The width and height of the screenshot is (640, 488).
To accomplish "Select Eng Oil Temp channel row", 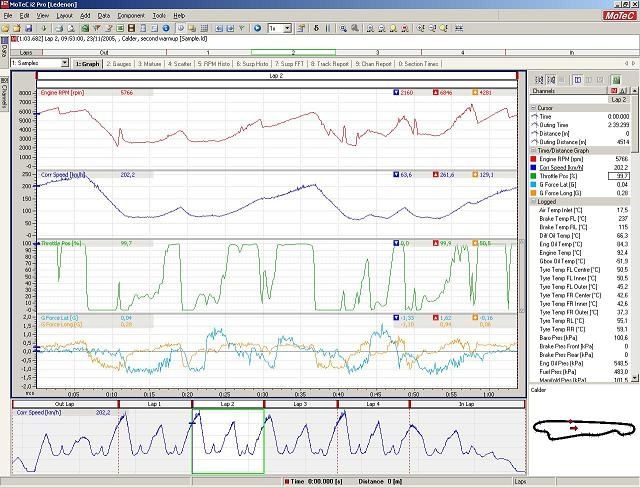I will pyautogui.click(x=580, y=244).
